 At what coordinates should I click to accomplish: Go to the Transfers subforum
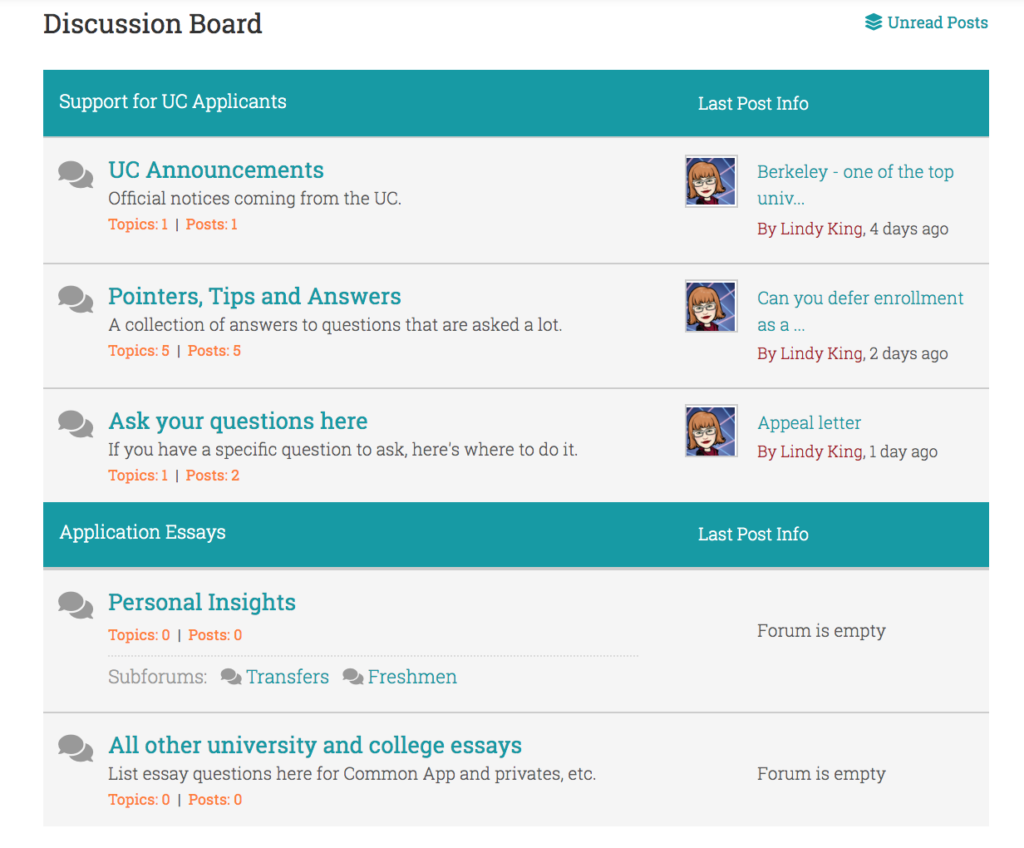tap(287, 677)
